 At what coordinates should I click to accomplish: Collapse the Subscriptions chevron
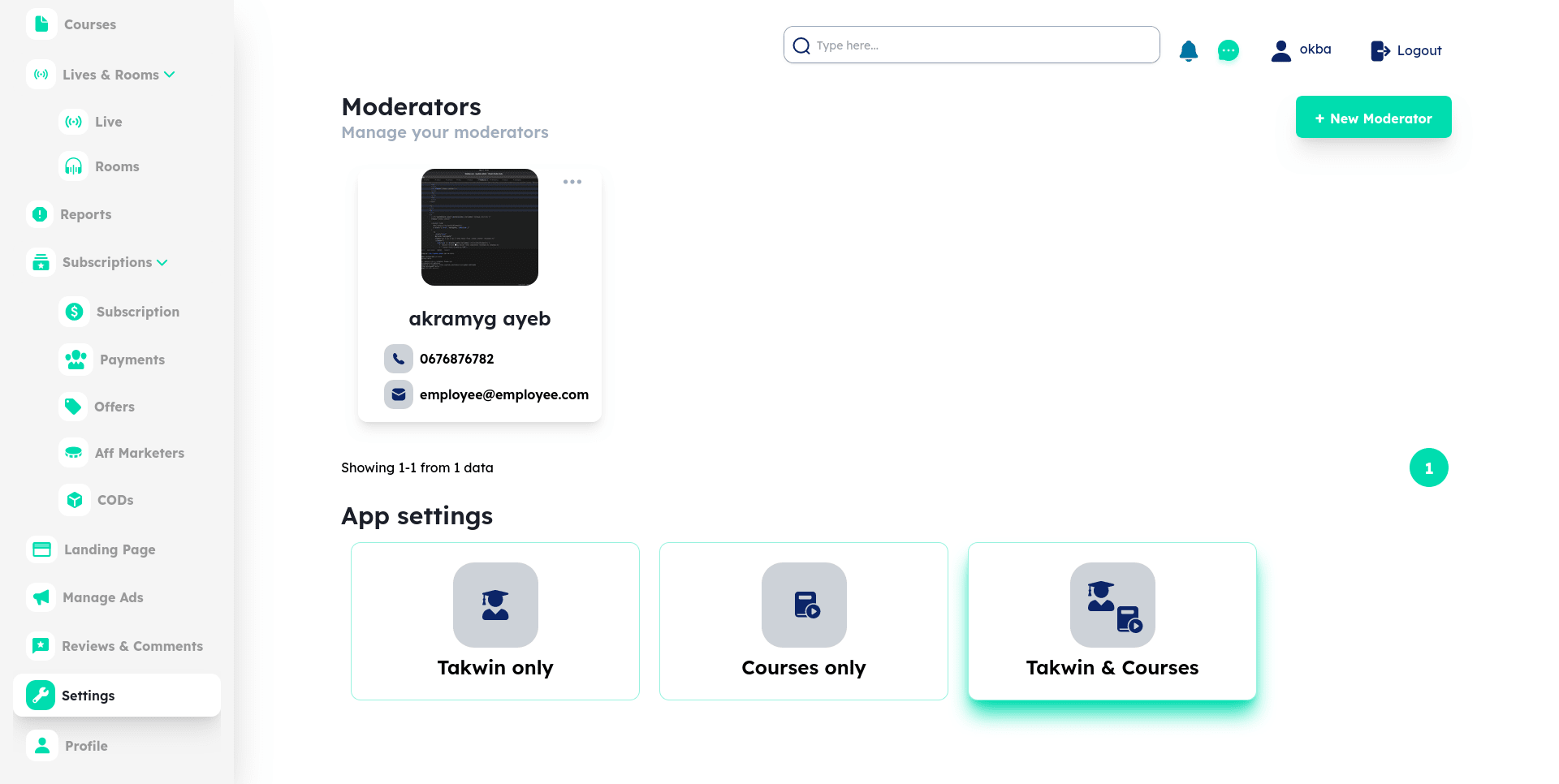coord(162,263)
